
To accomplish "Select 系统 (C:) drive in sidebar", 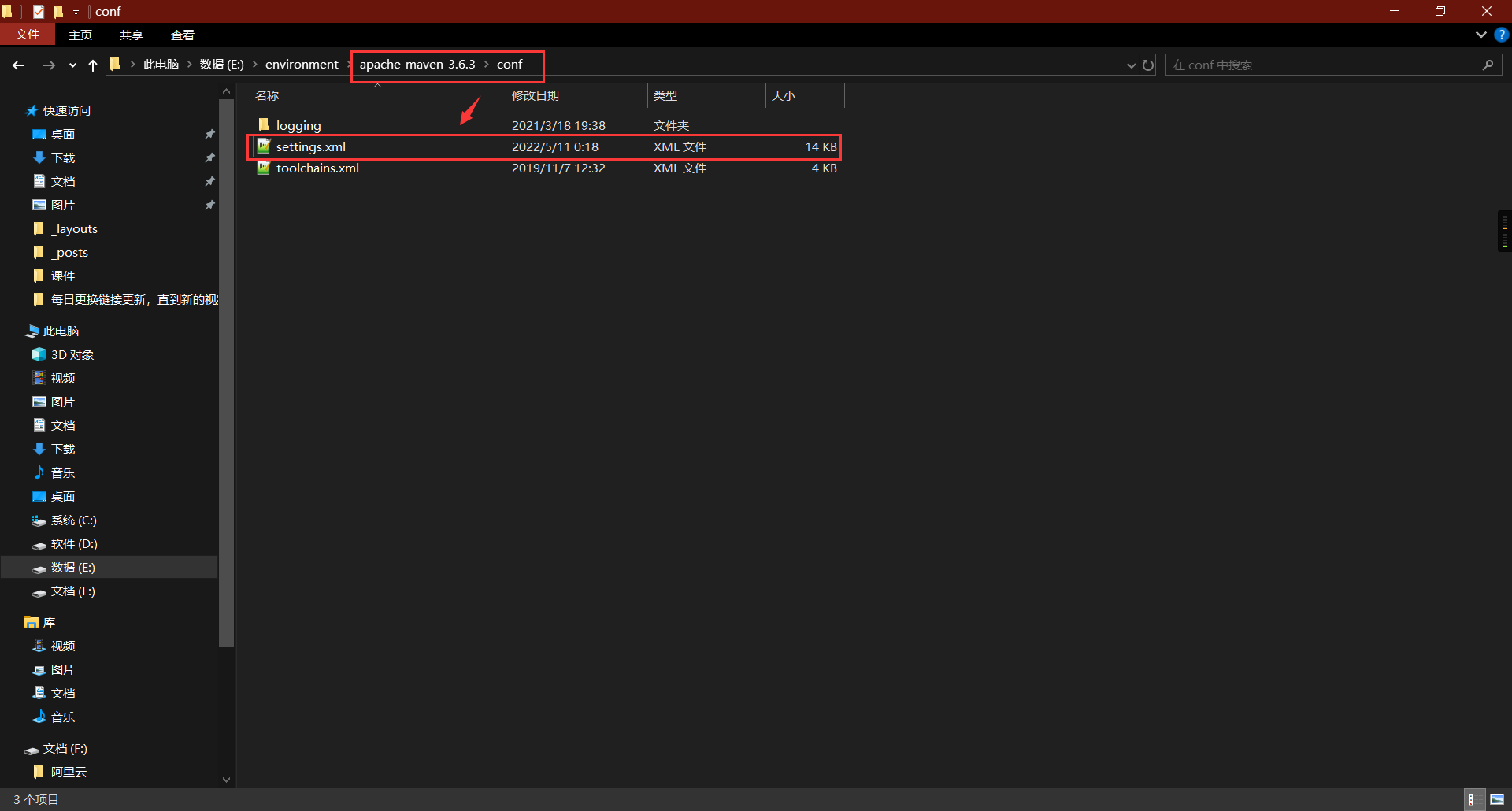I will (x=73, y=520).
